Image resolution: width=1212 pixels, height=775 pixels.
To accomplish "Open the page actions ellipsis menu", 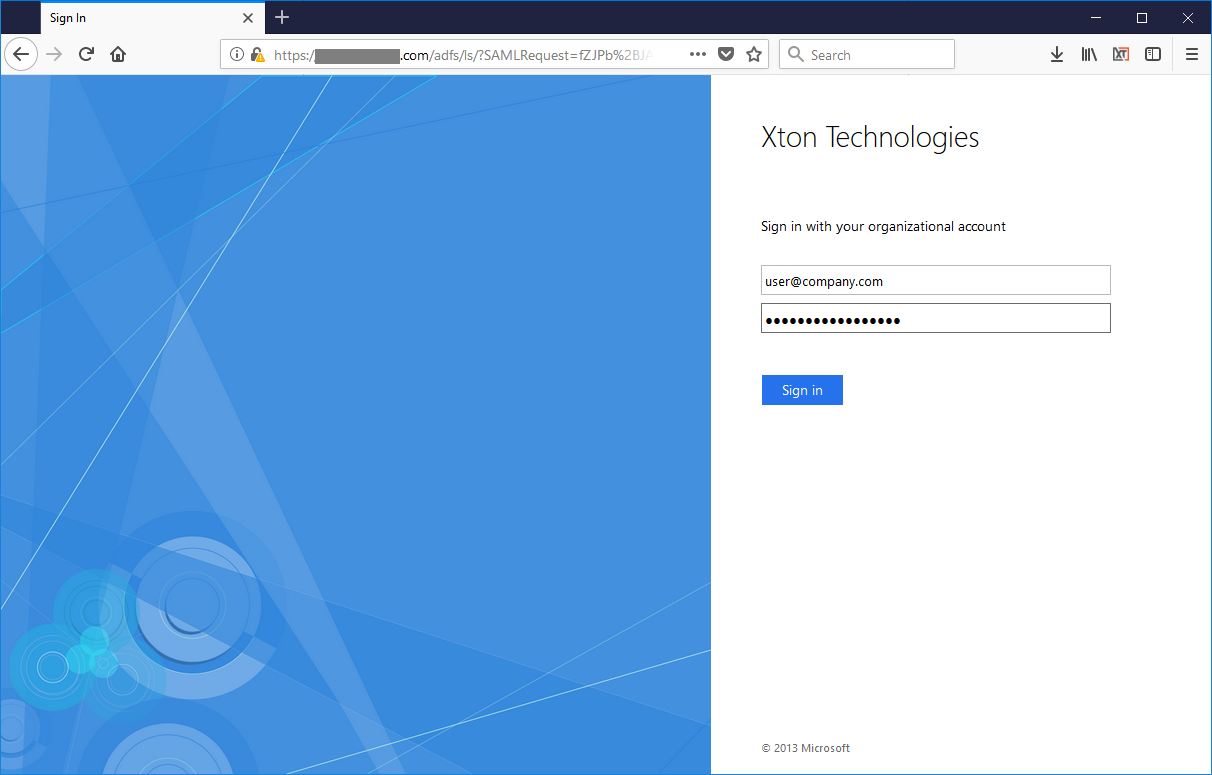I will (697, 54).
